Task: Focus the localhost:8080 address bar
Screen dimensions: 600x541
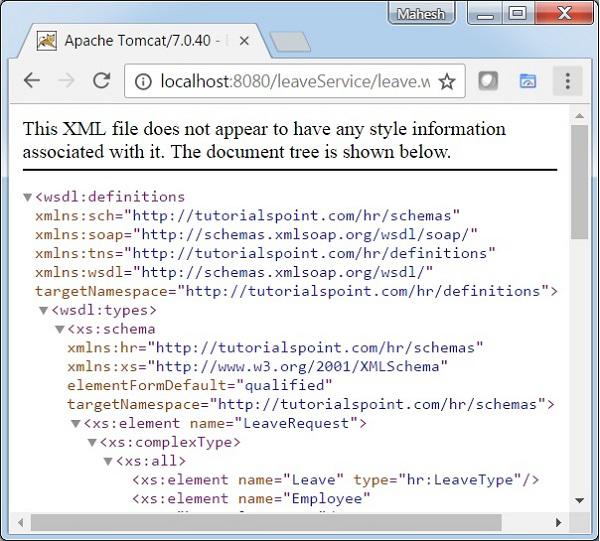Action: (x=295, y=81)
